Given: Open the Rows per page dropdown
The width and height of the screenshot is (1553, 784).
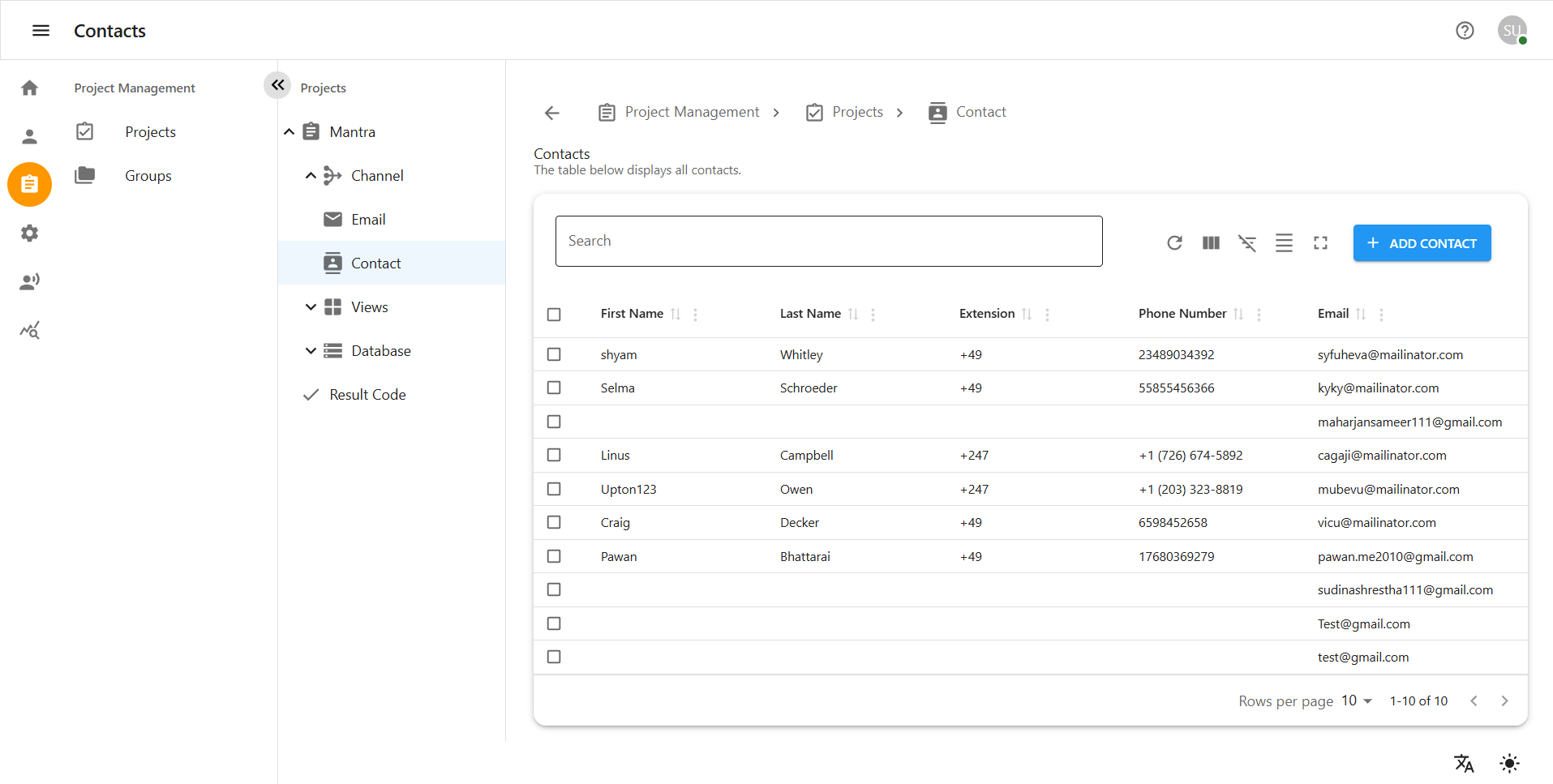Looking at the screenshot, I should coord(1355,700).
